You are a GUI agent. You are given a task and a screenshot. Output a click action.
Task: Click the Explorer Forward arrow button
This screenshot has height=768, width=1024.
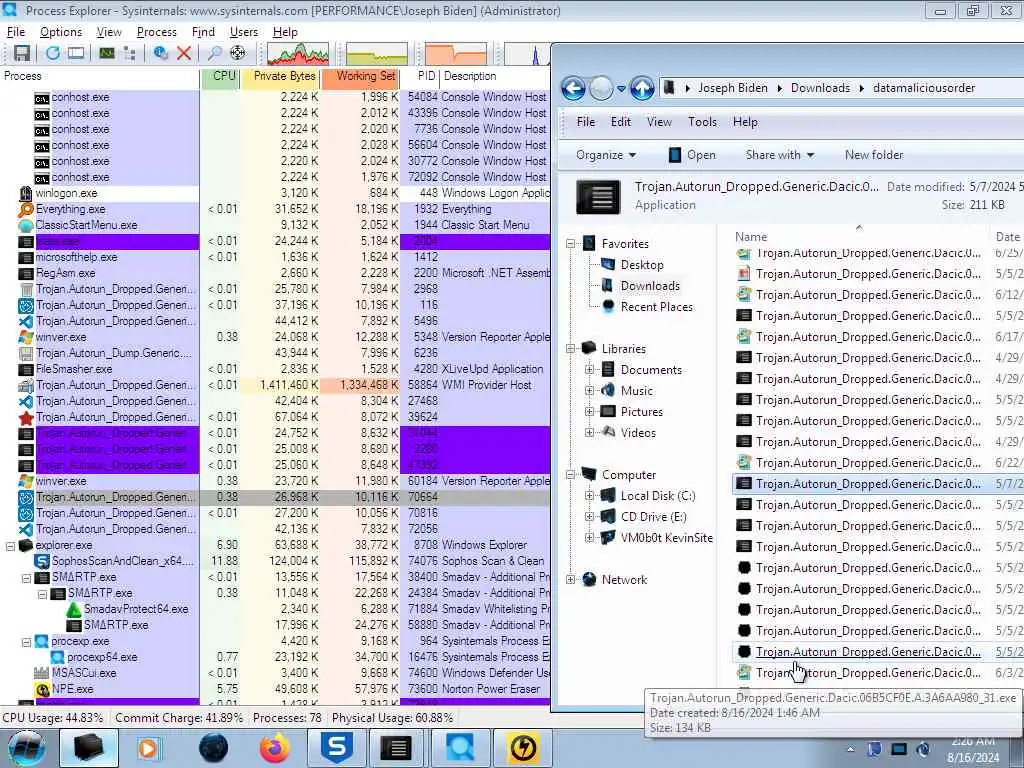(x=601, y=88)
